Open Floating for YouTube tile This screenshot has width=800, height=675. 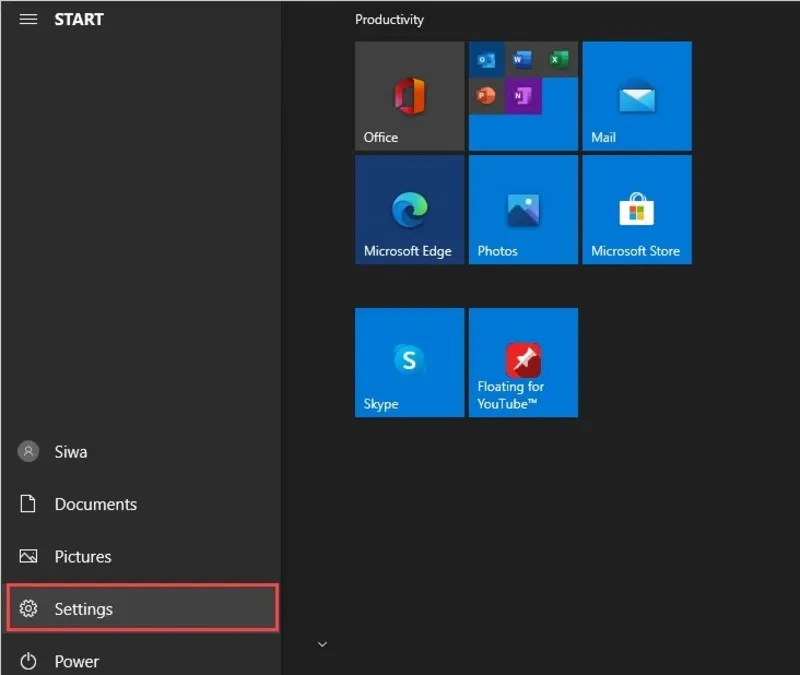pos(523,362)
